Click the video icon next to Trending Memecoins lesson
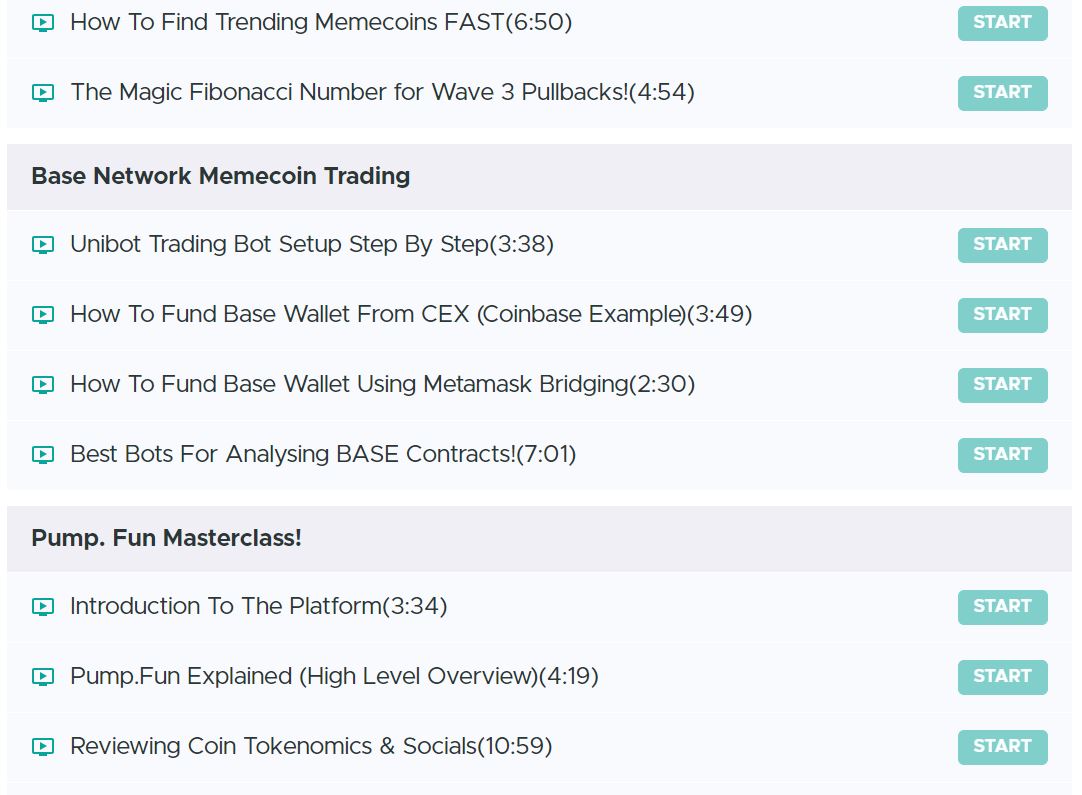This screenshot has height=795, width=1082. coord(42,22)
